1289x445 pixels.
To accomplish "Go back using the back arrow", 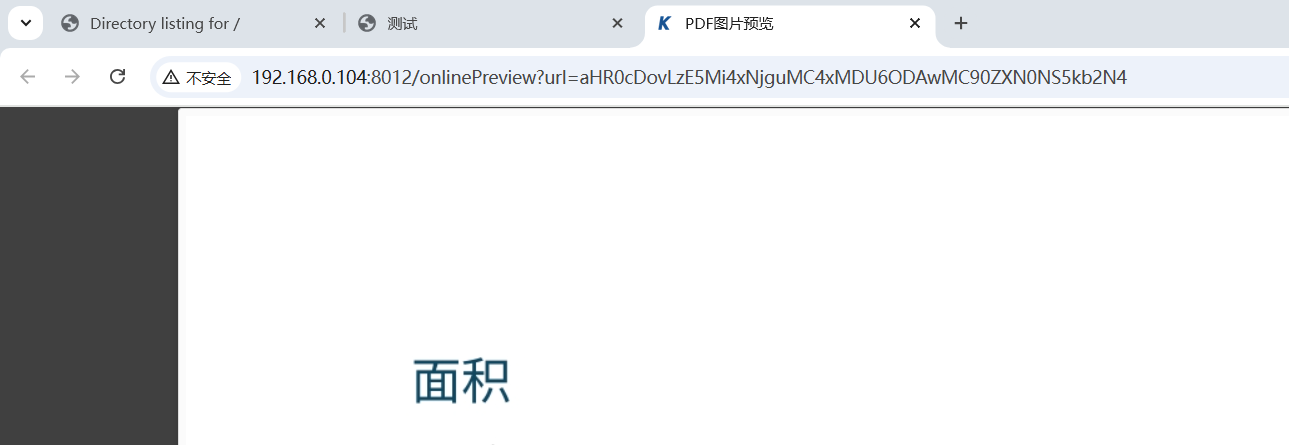I will pyautogui.click(x=27, y=77).
